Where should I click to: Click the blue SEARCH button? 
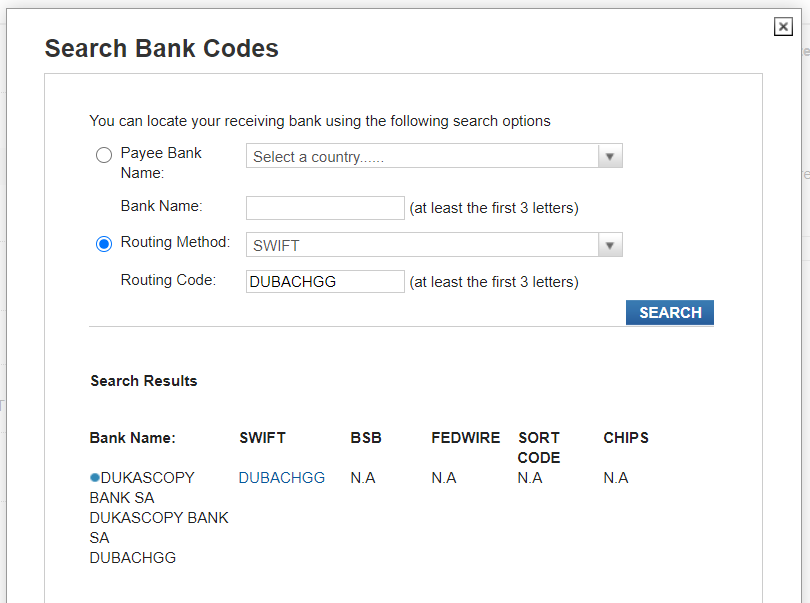(669, 313)
